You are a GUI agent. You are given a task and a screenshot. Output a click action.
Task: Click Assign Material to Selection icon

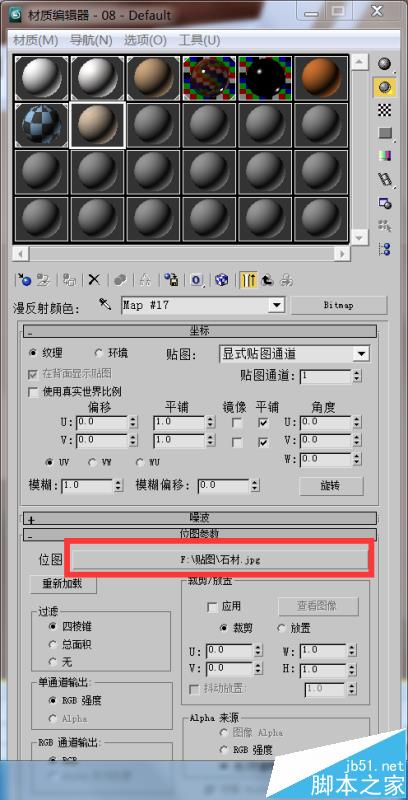tap(70, 280)
